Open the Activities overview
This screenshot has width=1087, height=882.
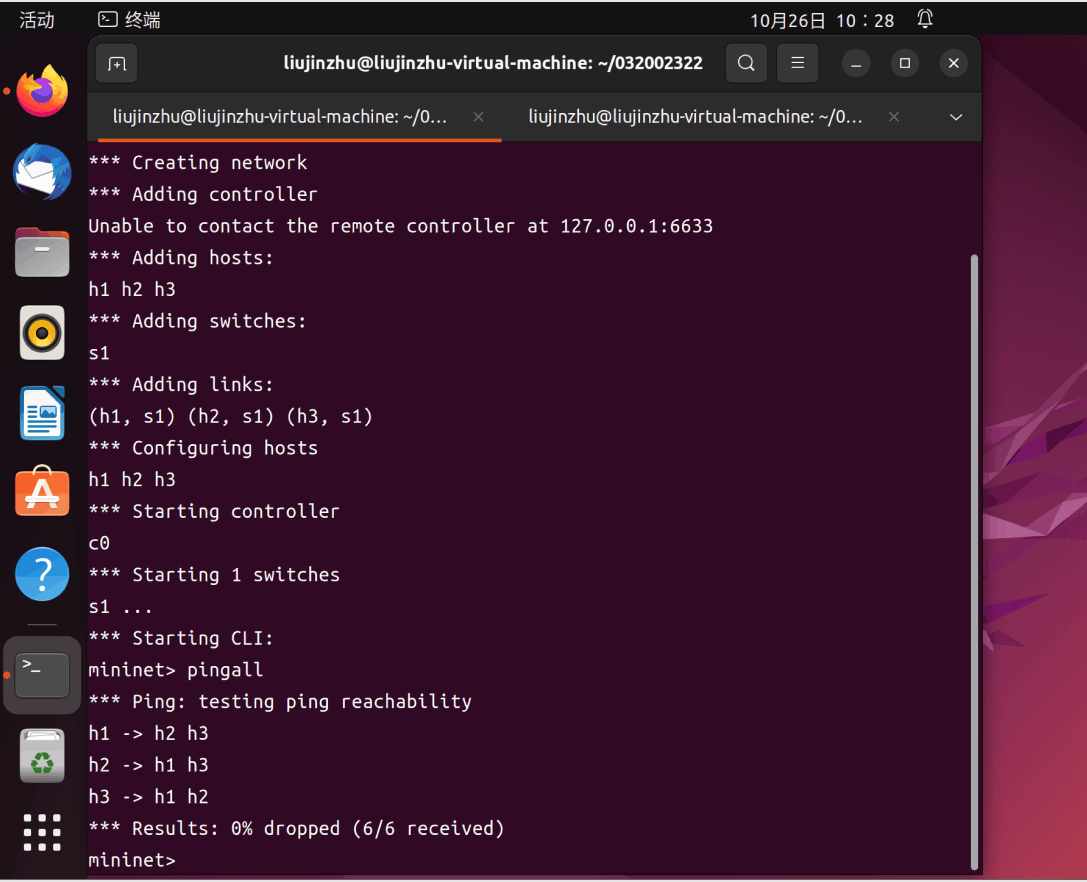pyautogui.click(x=37, y=20)
